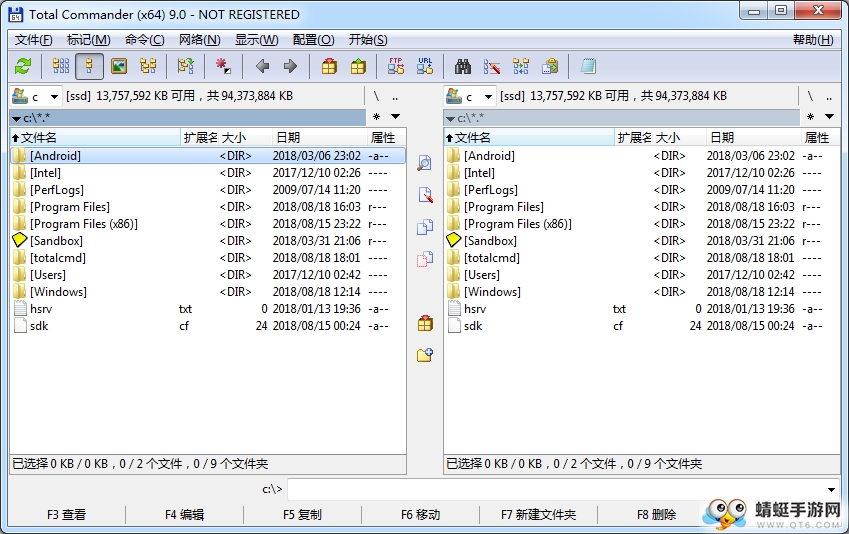Open the notepad toolbar icon

(x=588, y=67)
